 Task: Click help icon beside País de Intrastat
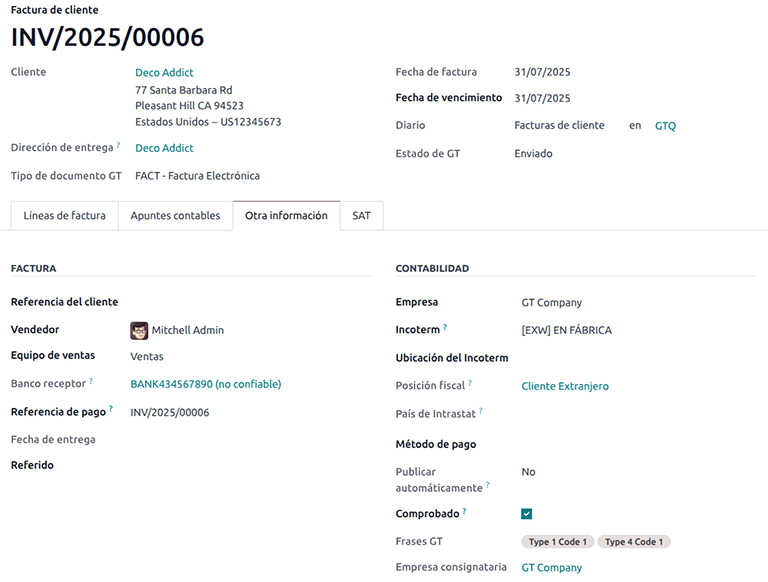point(481,410)
